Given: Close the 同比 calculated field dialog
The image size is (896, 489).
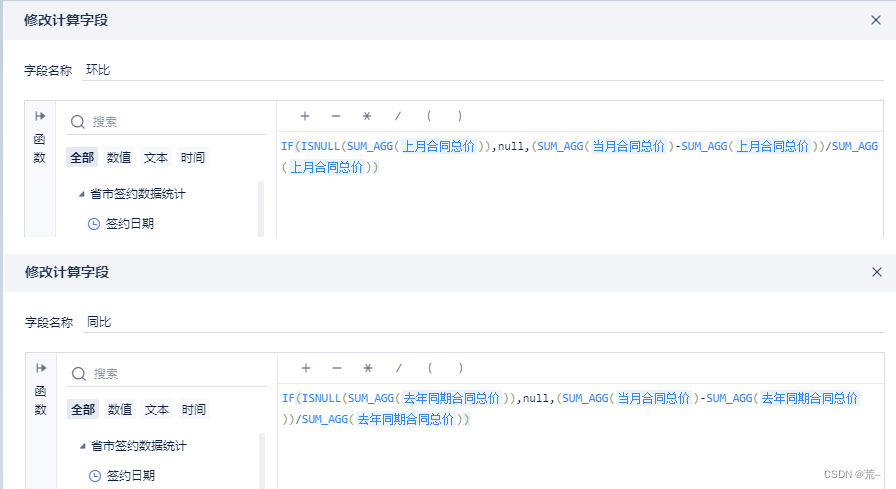Looking at the screenshot, I should (877, 272).
